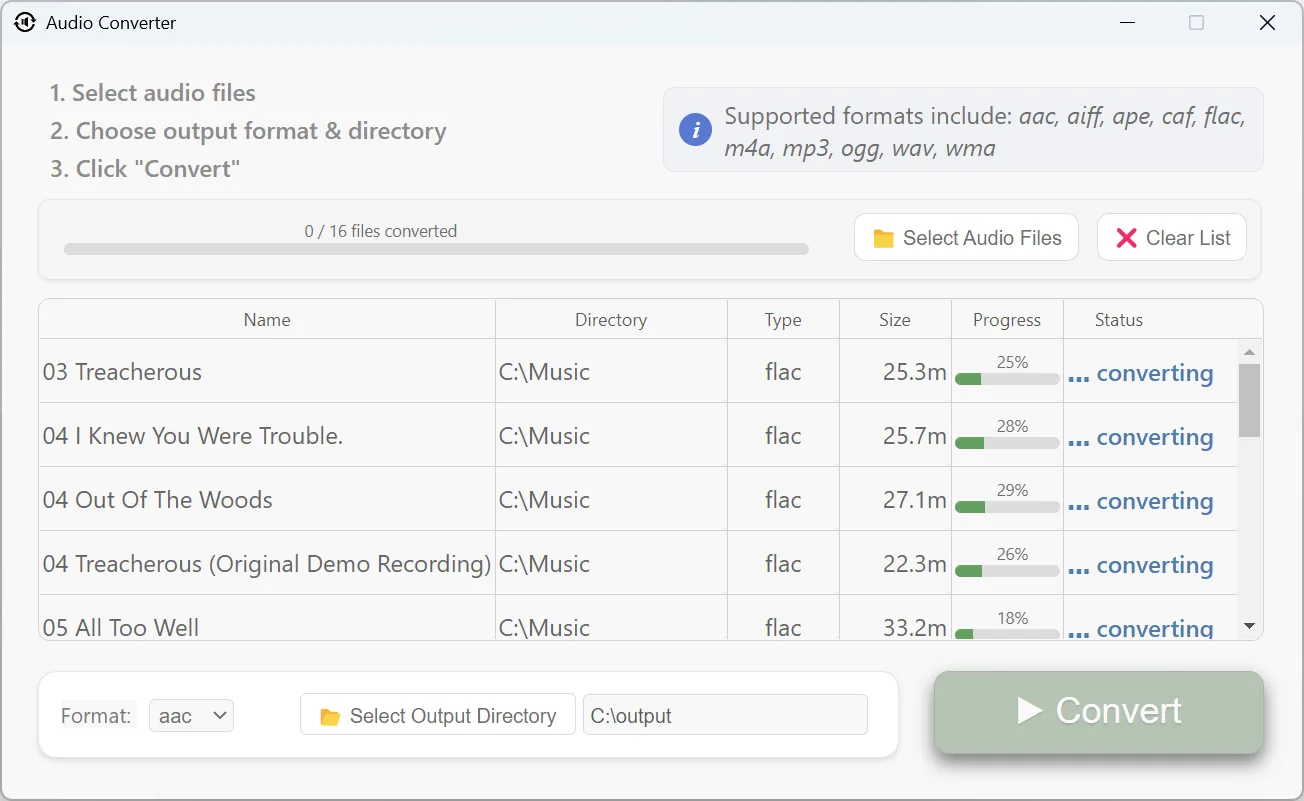1304x801 pixels.
Task: Click the 28% progress bar for 04 I Knew You Were Trouble
Action: tap(1006, 442)
